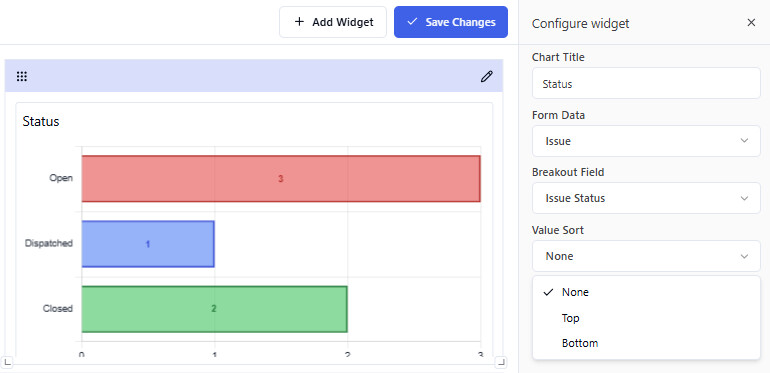The height and width of the screenshot is (373, 770).
Task: Click the Chart Title label
Action: (558, 57)
